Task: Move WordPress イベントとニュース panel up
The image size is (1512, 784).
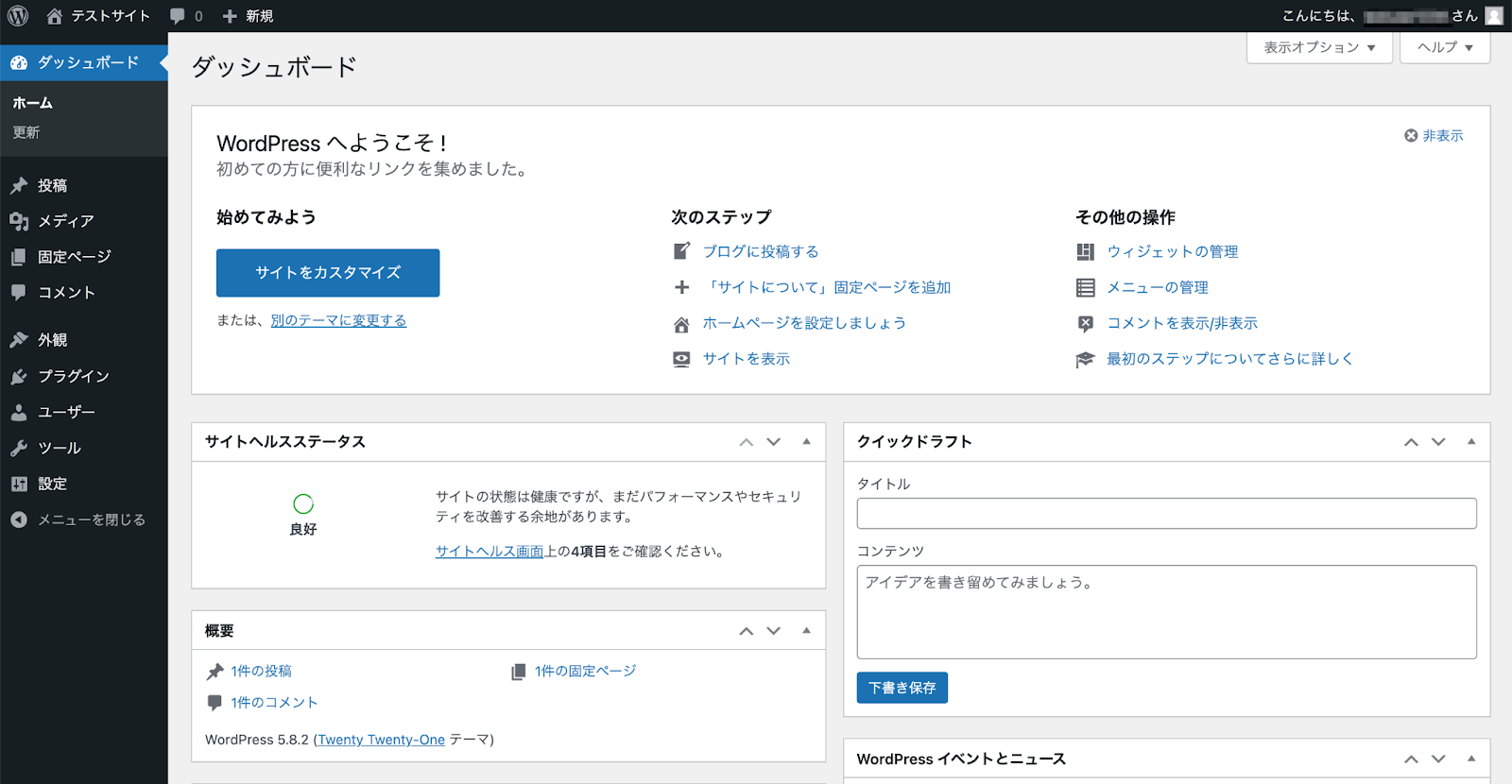Action: [x=1411, y=759]
